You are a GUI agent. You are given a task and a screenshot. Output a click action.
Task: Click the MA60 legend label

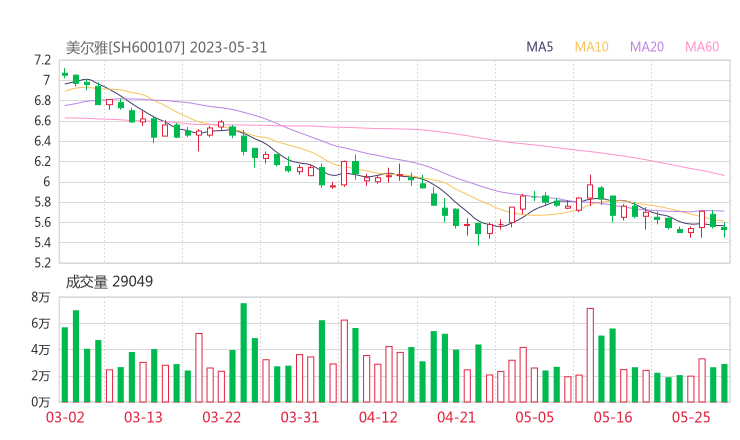[702, 47]
